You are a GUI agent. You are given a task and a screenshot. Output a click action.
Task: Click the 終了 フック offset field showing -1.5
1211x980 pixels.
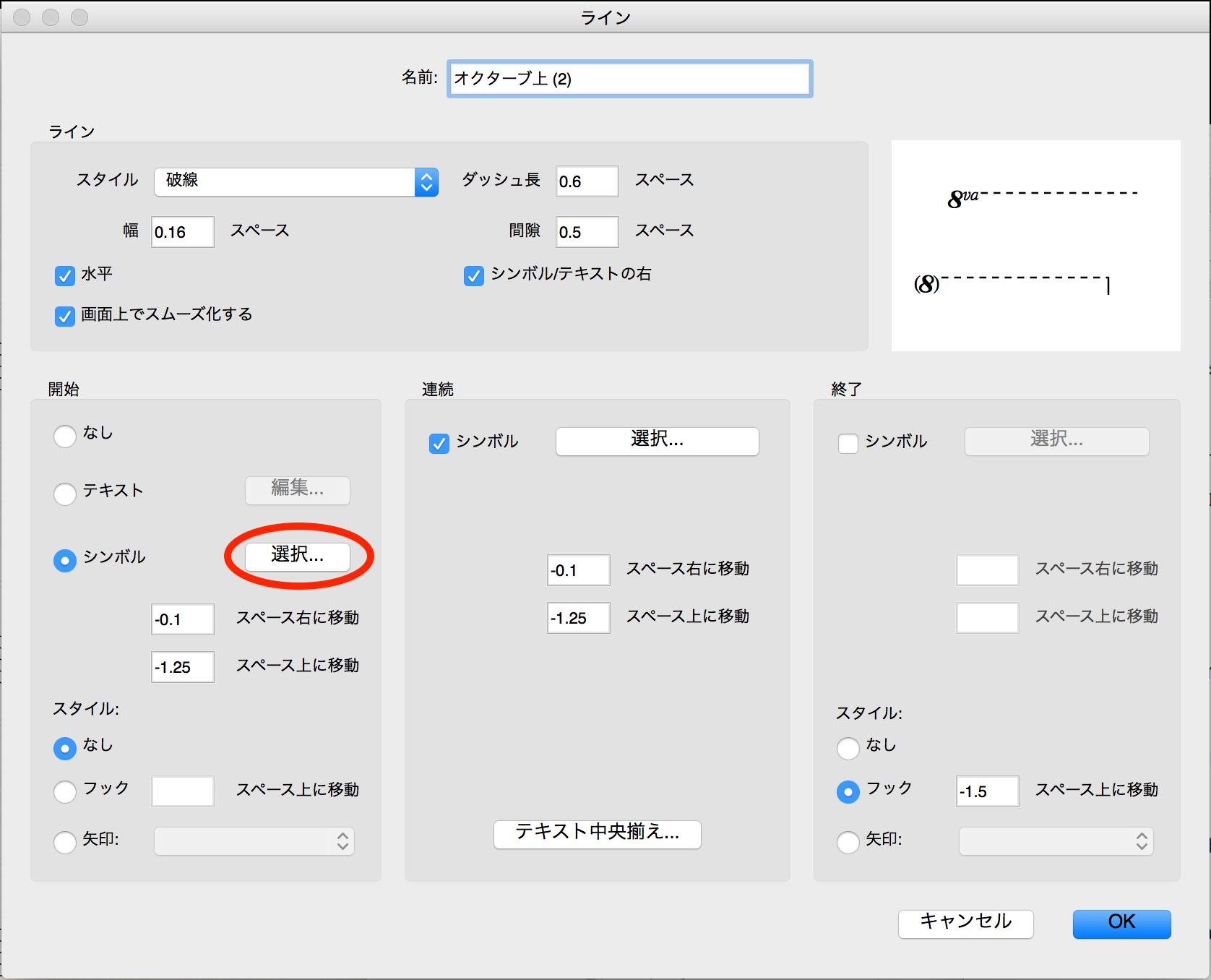point(987,791)
